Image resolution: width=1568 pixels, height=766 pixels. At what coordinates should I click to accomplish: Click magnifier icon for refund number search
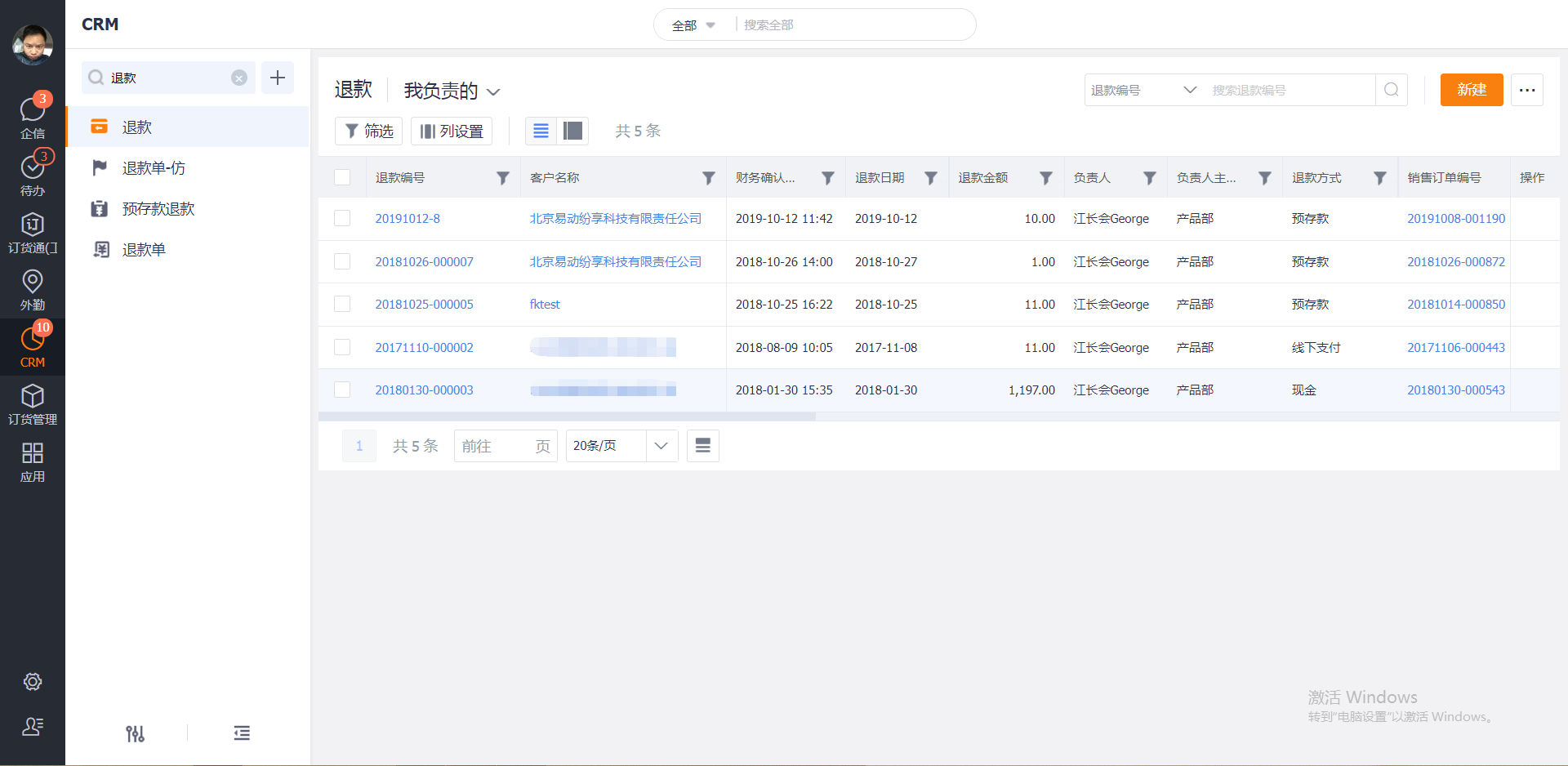(x=1392, y=90)
